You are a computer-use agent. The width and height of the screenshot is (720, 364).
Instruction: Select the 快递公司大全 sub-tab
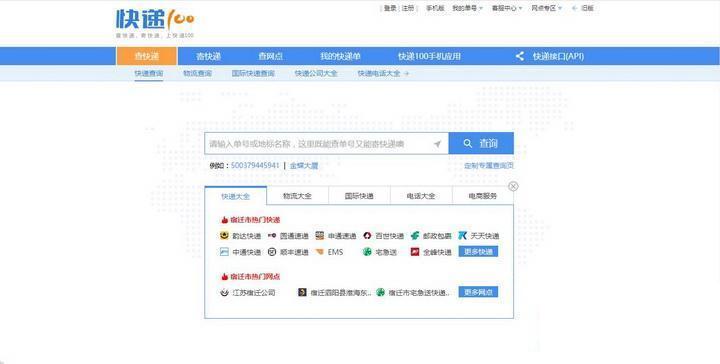(x=316, y=73)
